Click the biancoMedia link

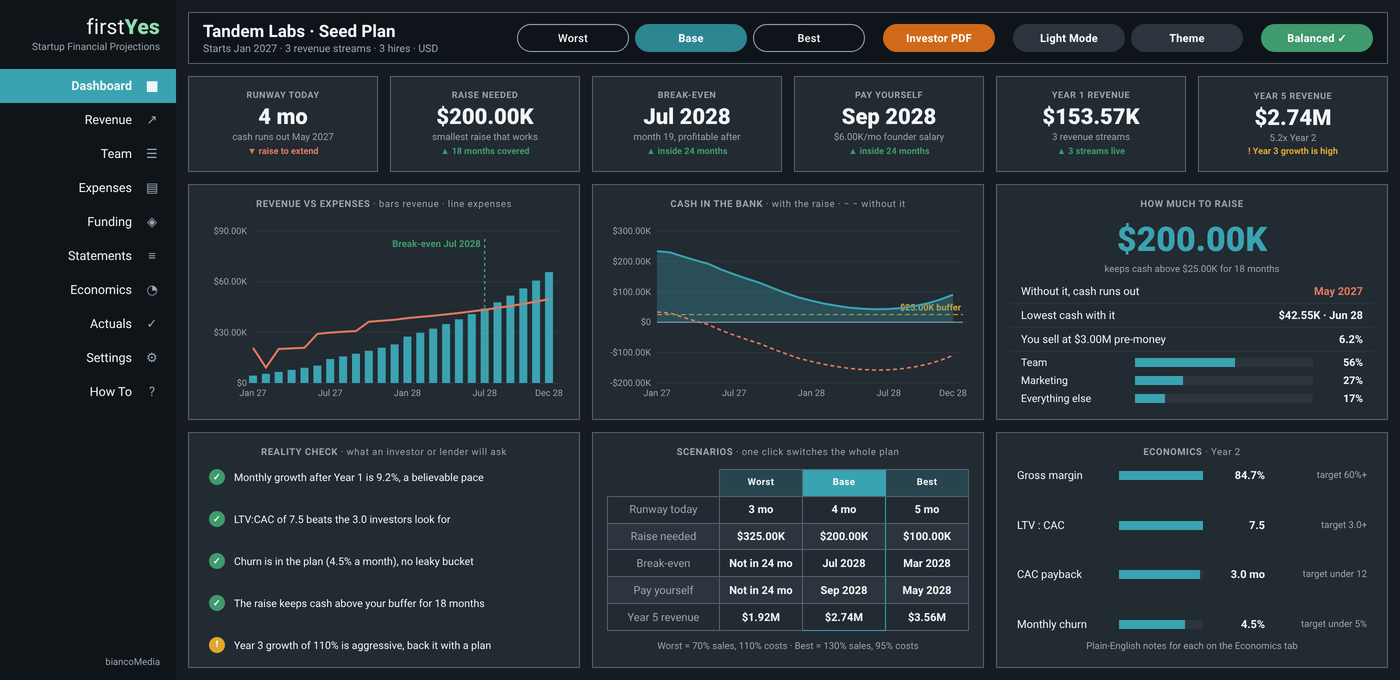(x=132, y=661)
